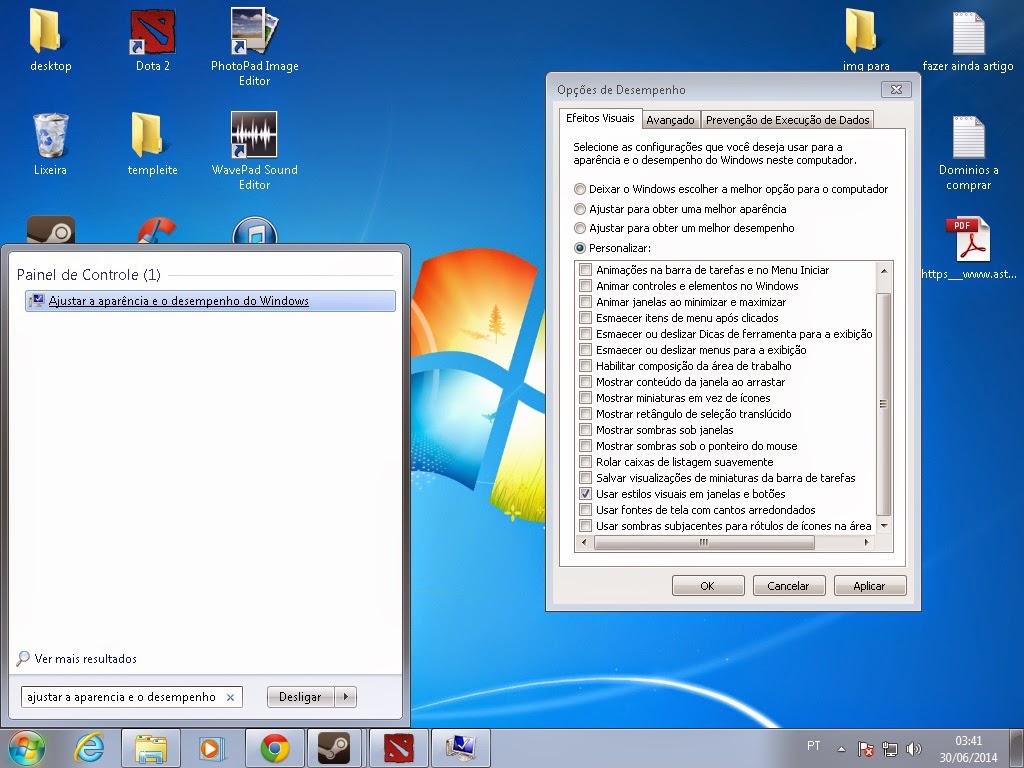This screenshot has width=1024, height=768.
Task: Open the volume speaker tray icon
Action: pyautogui.click(x=913, y=749)
